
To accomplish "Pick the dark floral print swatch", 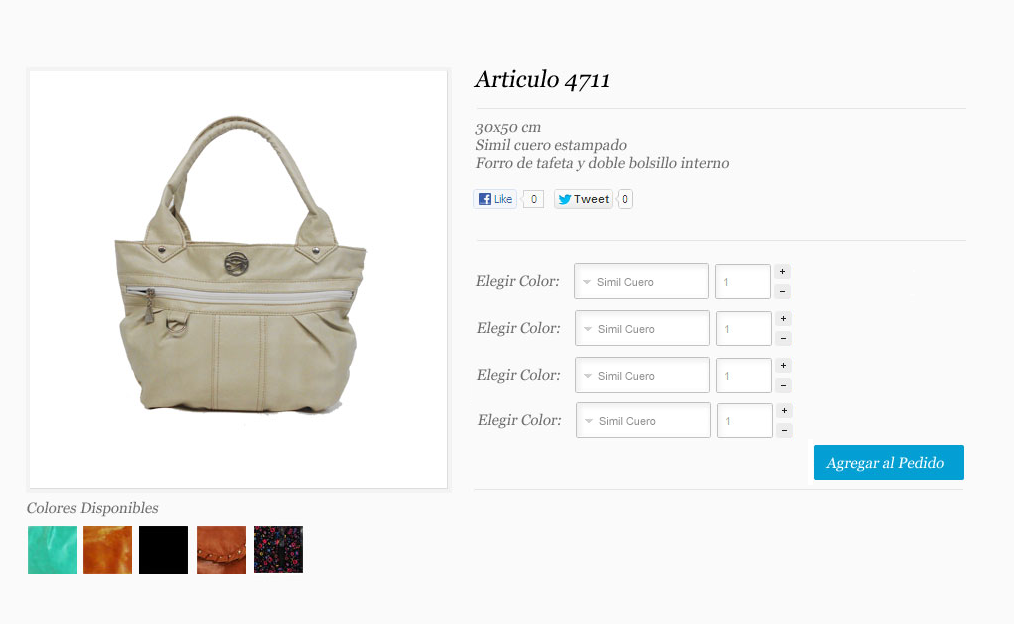I will [x=278, y=550].
